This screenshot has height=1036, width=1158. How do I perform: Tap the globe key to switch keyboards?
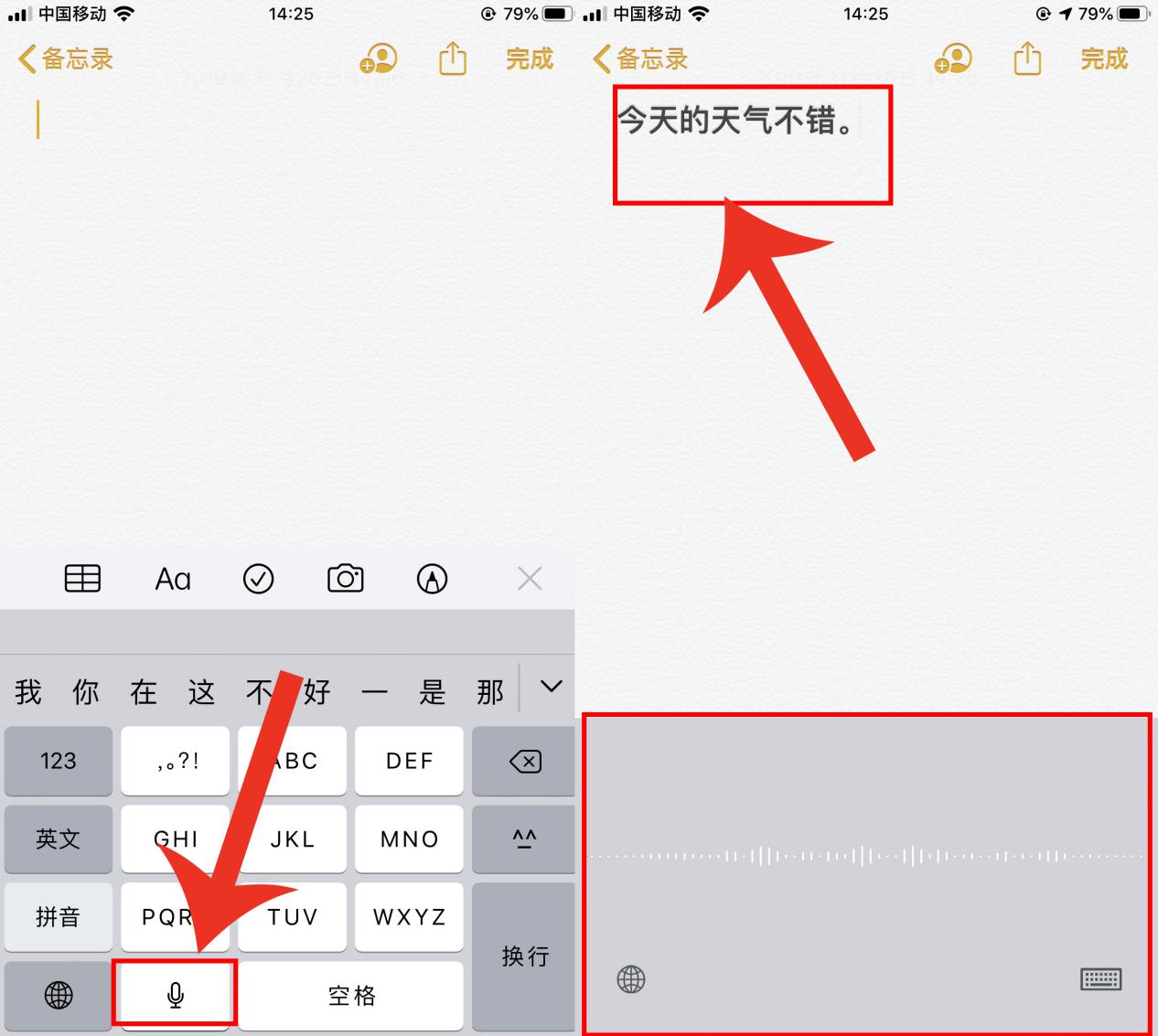[x=58, y=994]
